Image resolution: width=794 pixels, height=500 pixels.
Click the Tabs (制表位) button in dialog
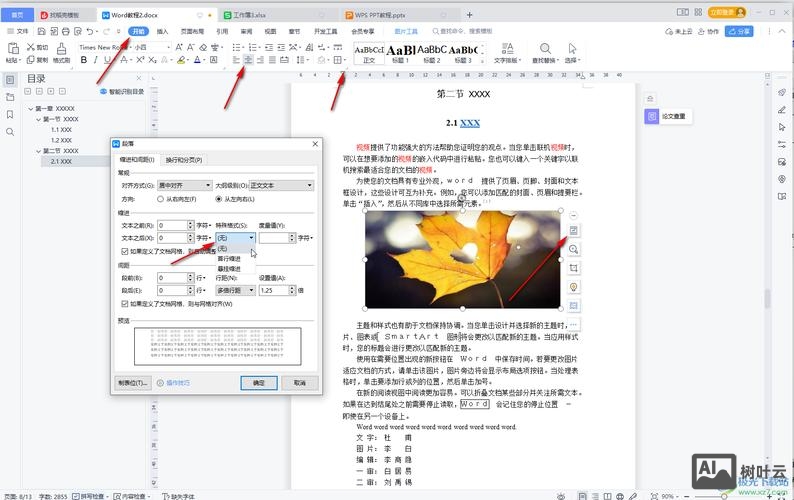(x=133, y=383)
